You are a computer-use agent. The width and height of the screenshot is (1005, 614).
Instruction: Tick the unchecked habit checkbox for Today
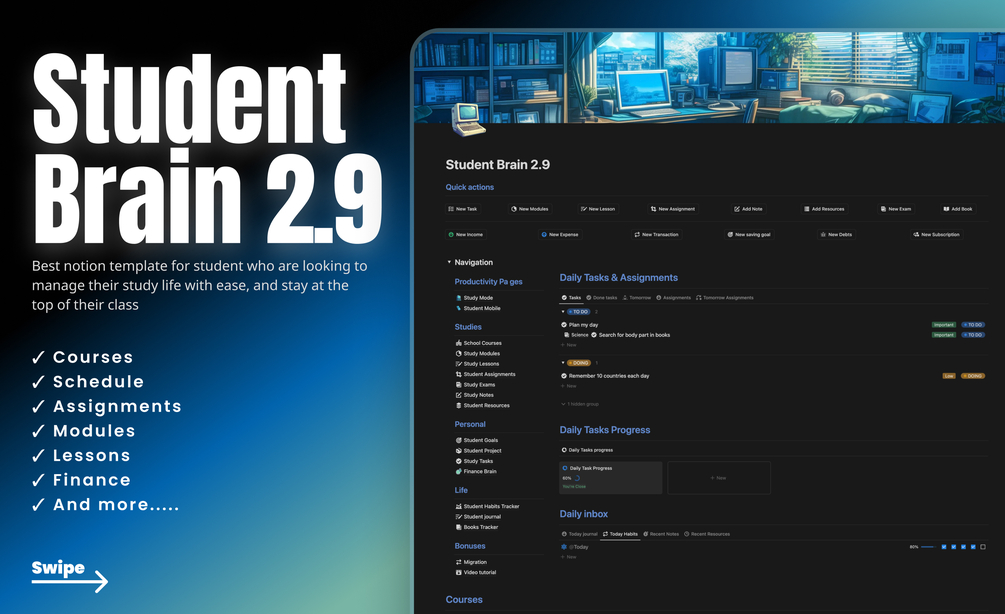(x=983, y=547)
